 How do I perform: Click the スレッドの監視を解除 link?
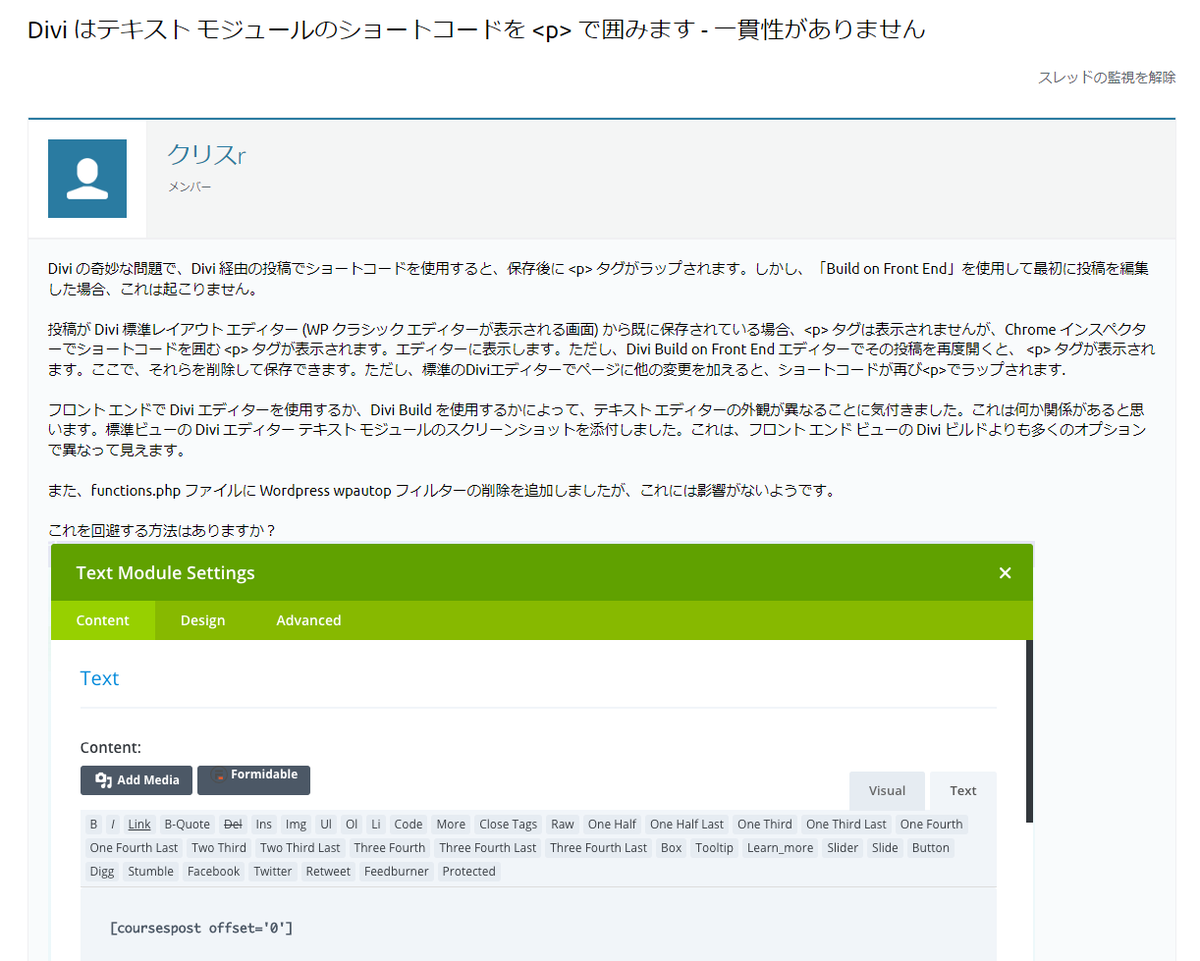pos(1106,76)
